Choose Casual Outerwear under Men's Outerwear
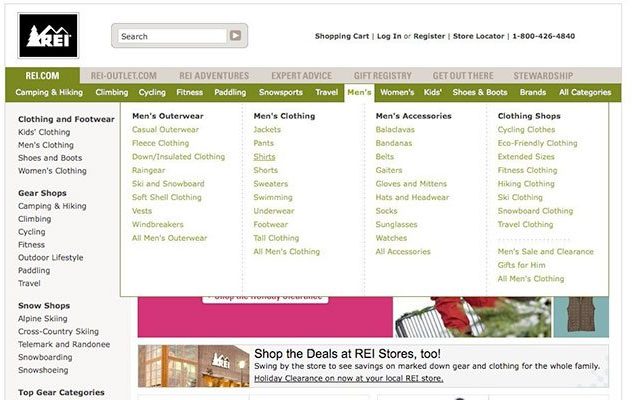 click(165, 129)
